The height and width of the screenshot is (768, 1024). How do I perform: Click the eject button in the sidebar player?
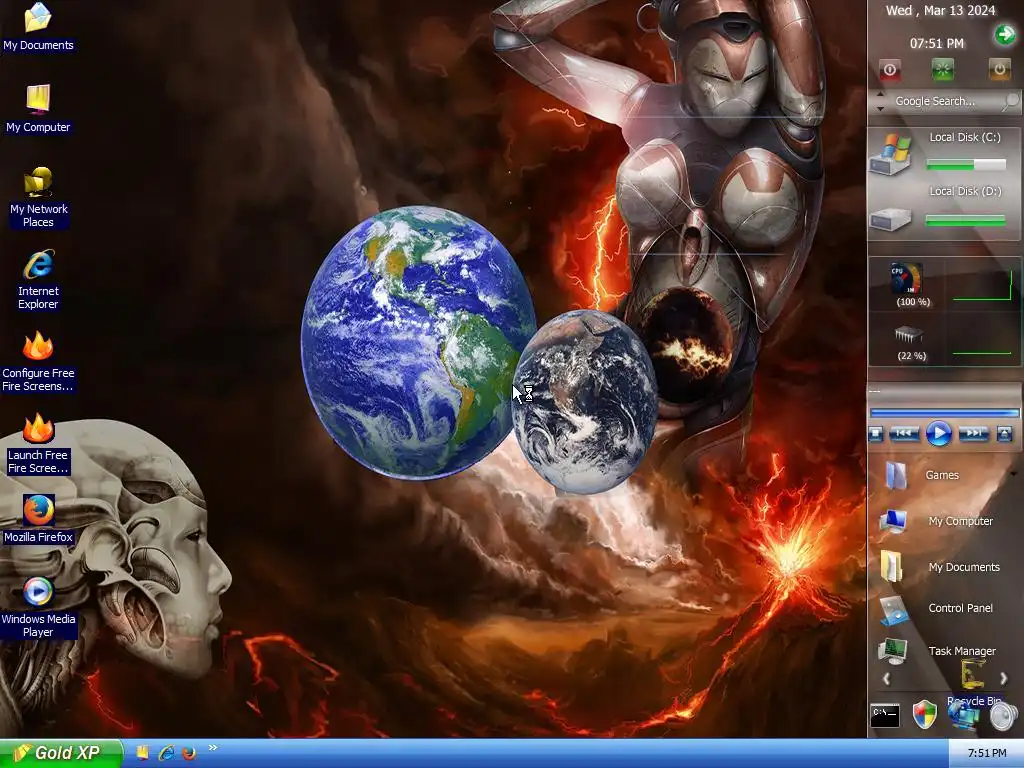pyautogui.click(x=1004, y=434)
